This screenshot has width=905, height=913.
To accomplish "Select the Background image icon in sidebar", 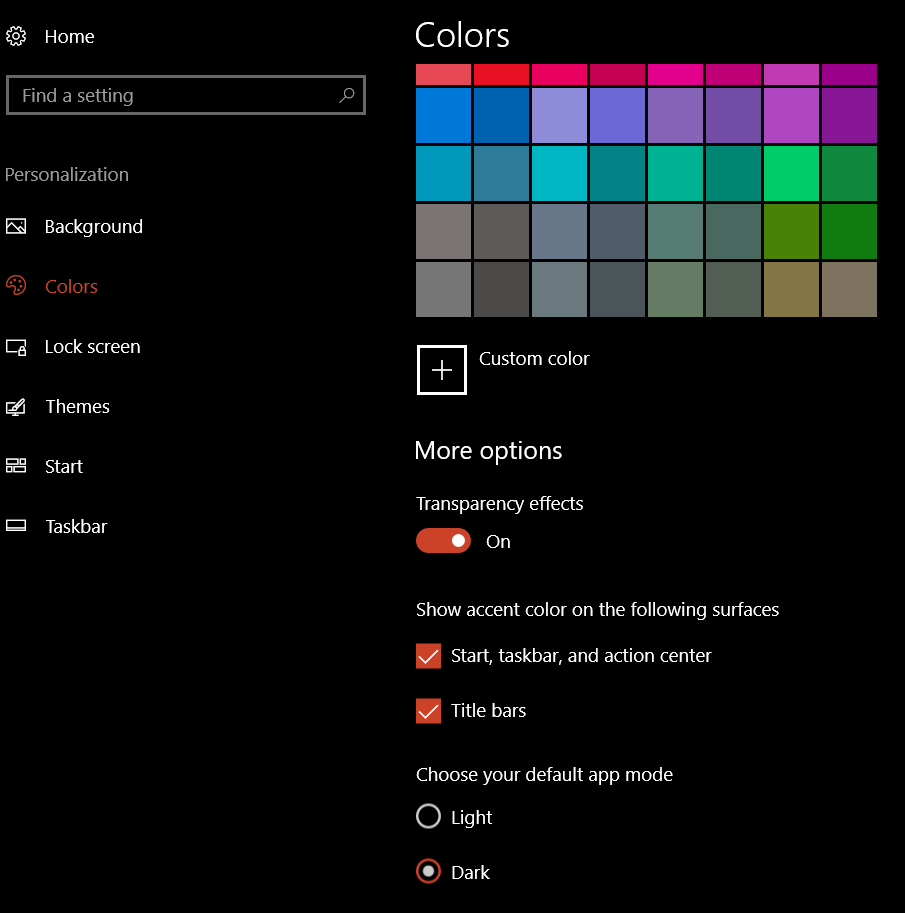I will (16, 226).
